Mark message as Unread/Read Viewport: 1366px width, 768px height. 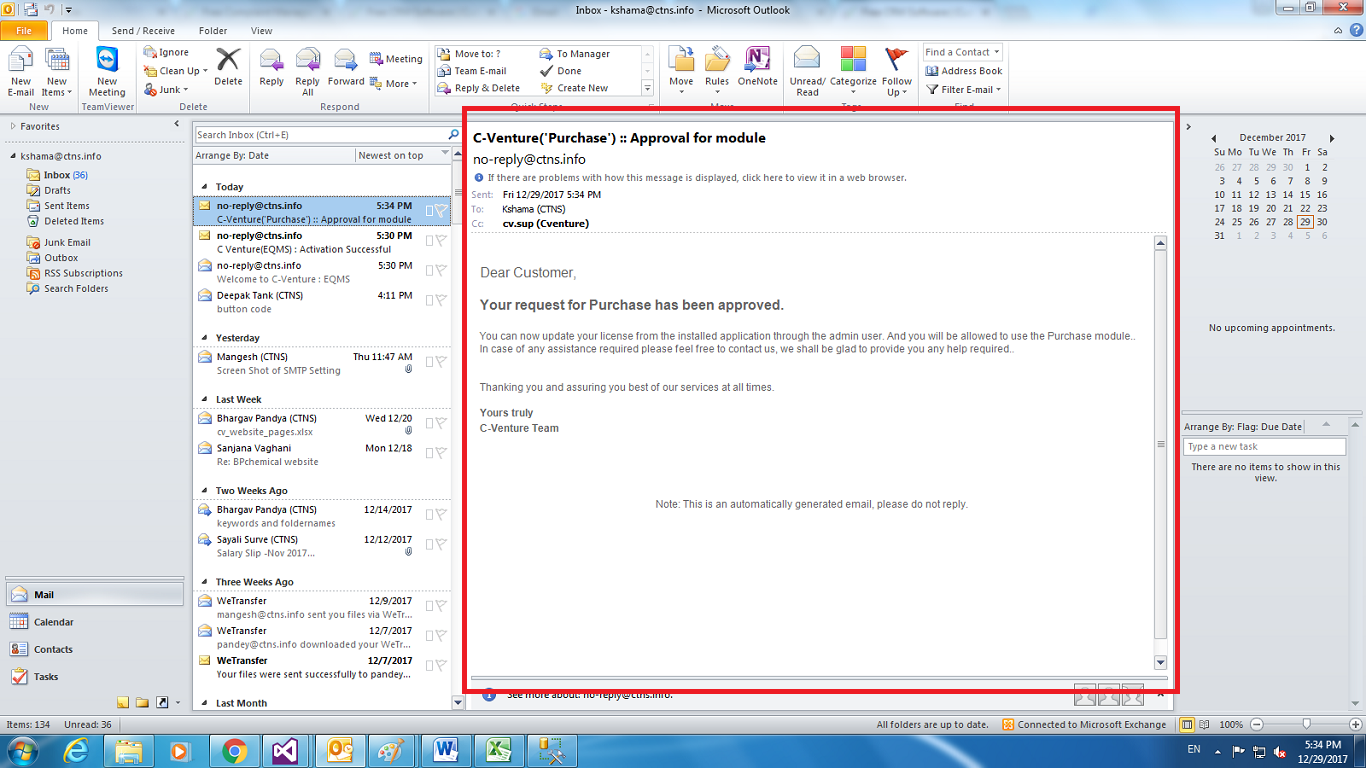pos(807,72)
